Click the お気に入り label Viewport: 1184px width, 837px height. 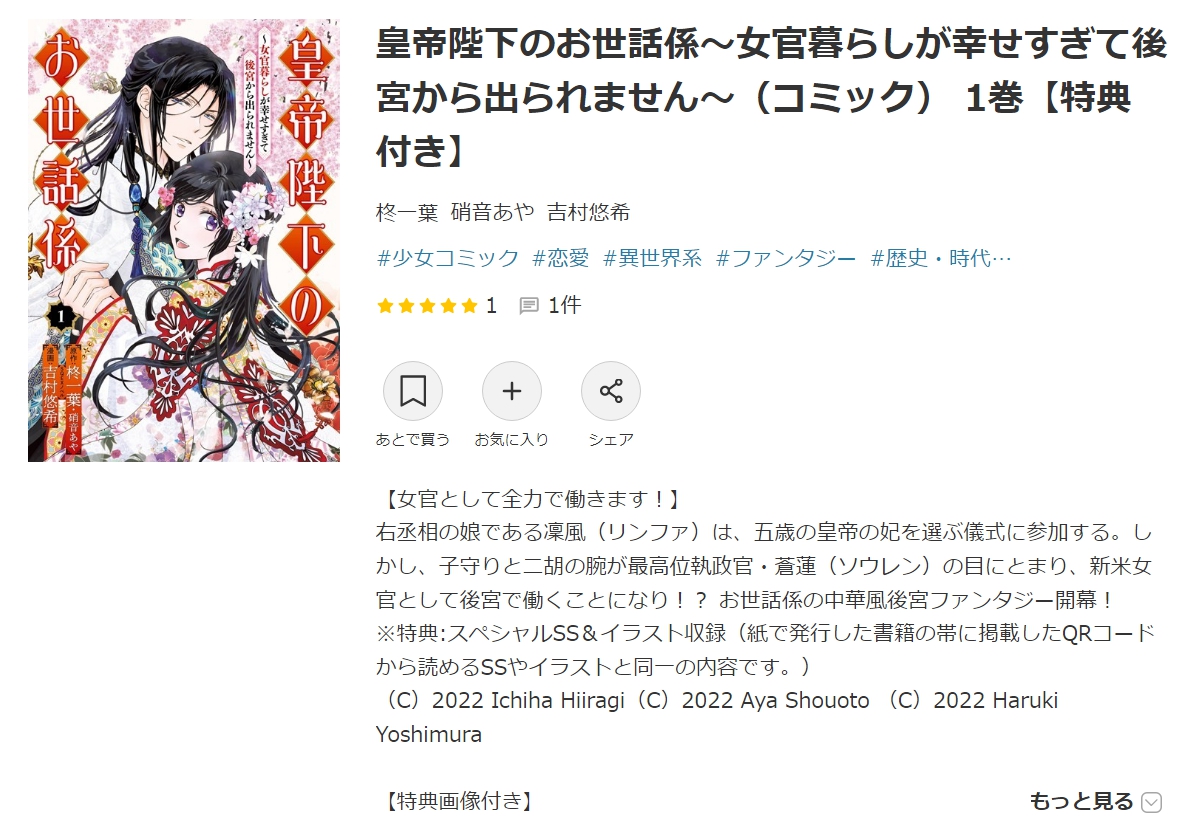pos(512,440)
